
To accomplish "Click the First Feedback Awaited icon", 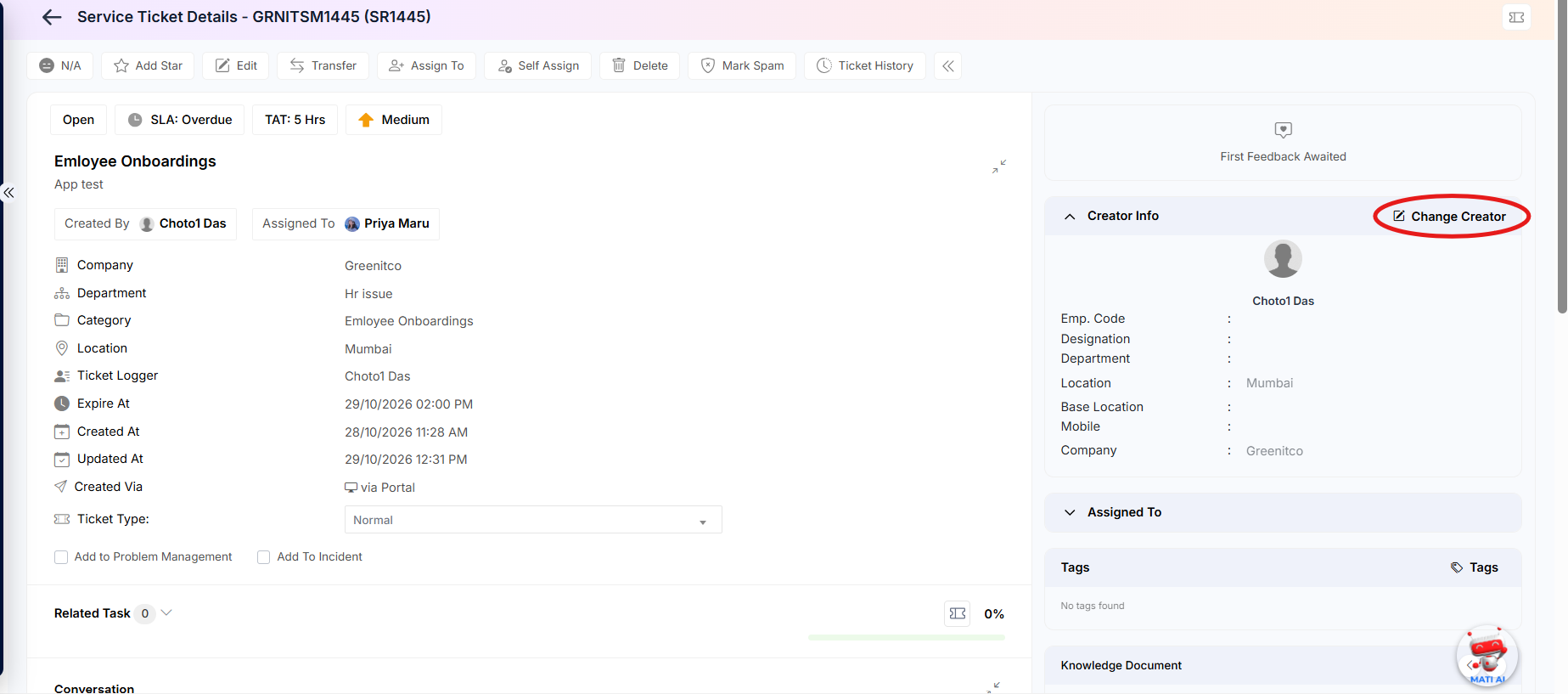I will [x=1283, y=130].
